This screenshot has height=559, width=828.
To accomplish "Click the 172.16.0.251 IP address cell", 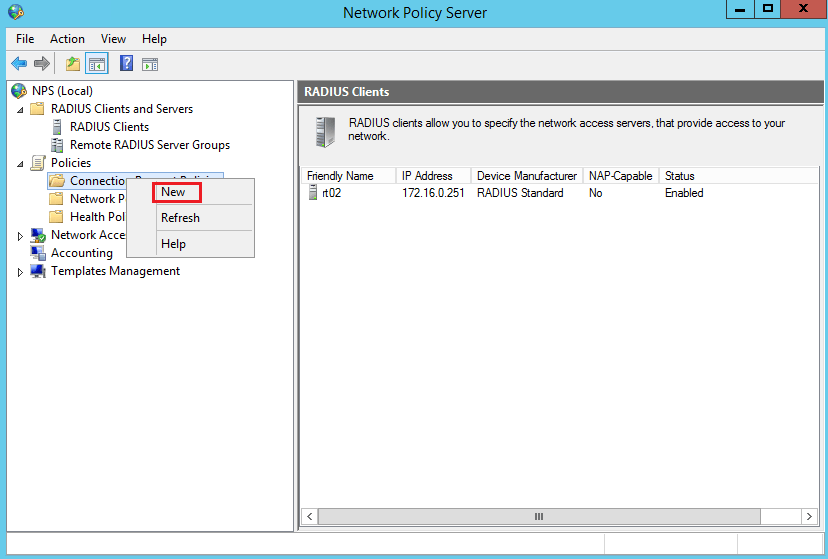I will (x=433, y=193).
